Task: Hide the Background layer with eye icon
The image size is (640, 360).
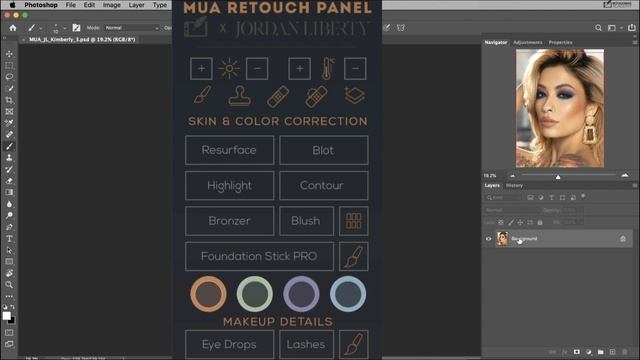Action: point(489,239)
